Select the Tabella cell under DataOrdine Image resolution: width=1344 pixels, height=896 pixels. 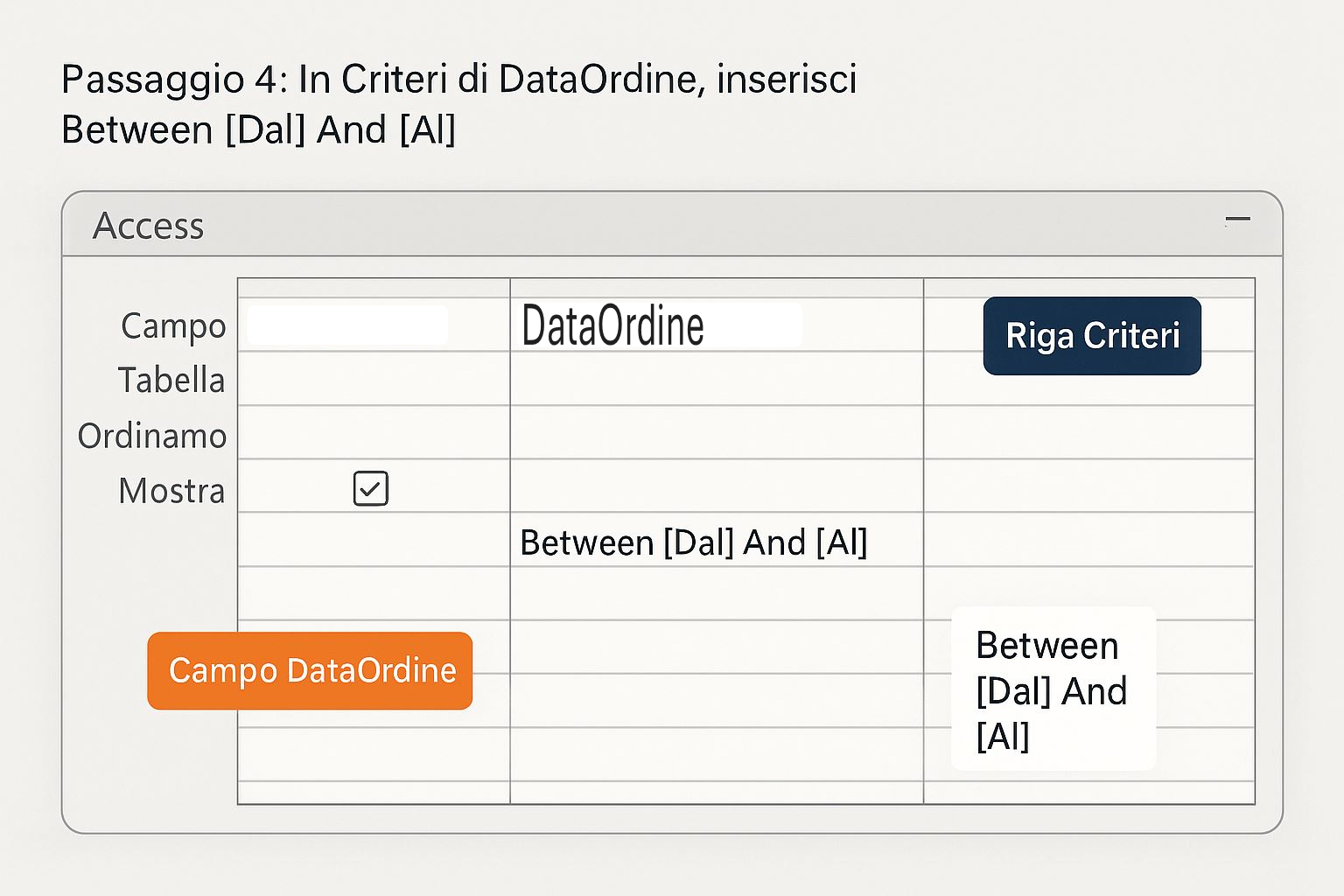pos(716,379)
